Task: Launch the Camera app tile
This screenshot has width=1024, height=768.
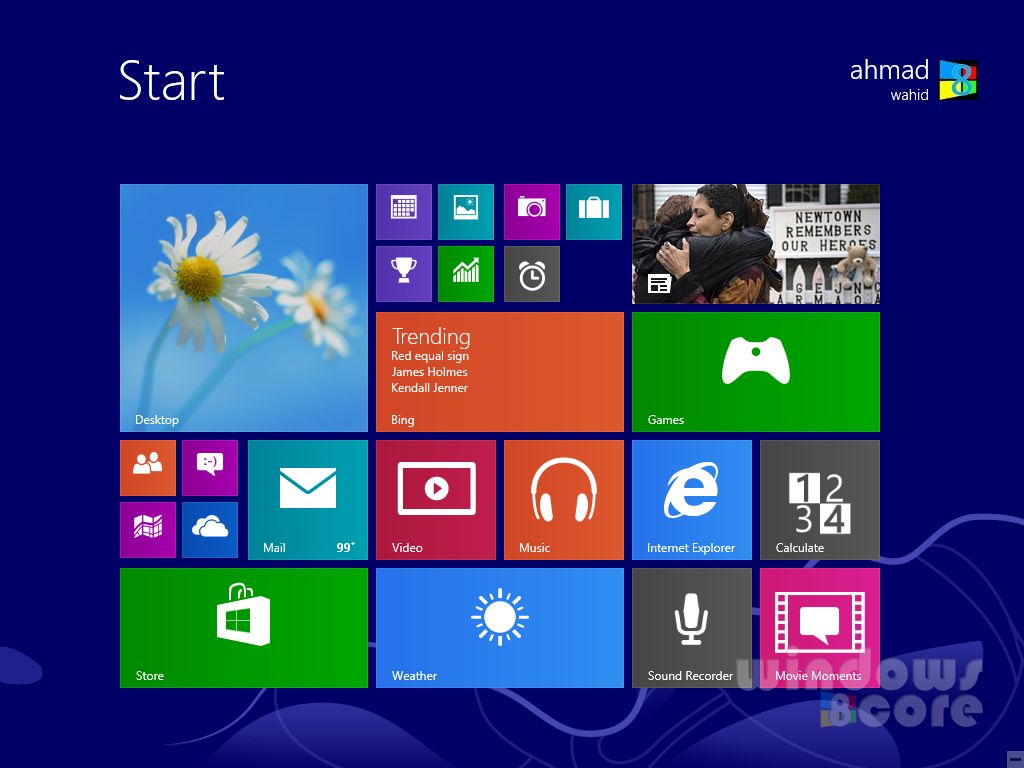Action: tap(531, 212)
